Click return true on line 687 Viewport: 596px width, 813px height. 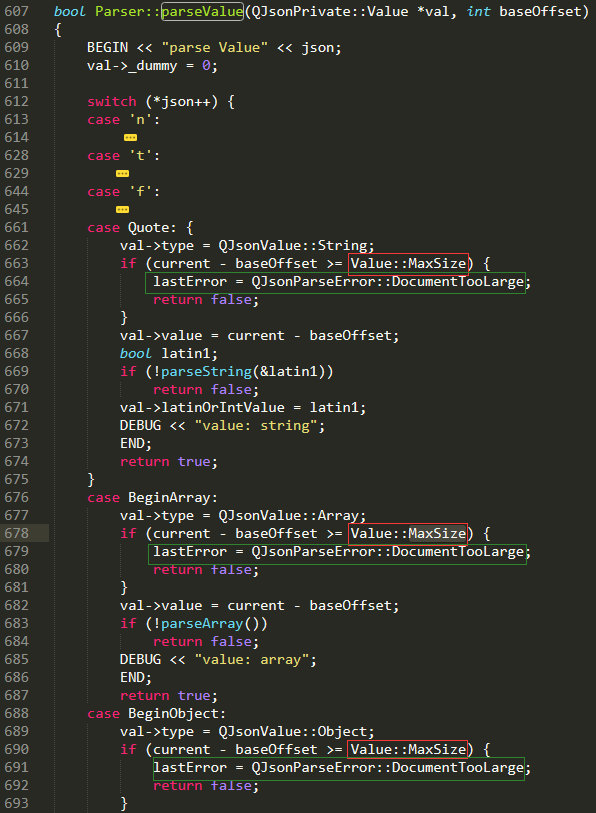pyautogui.click(x=169, y=695)
